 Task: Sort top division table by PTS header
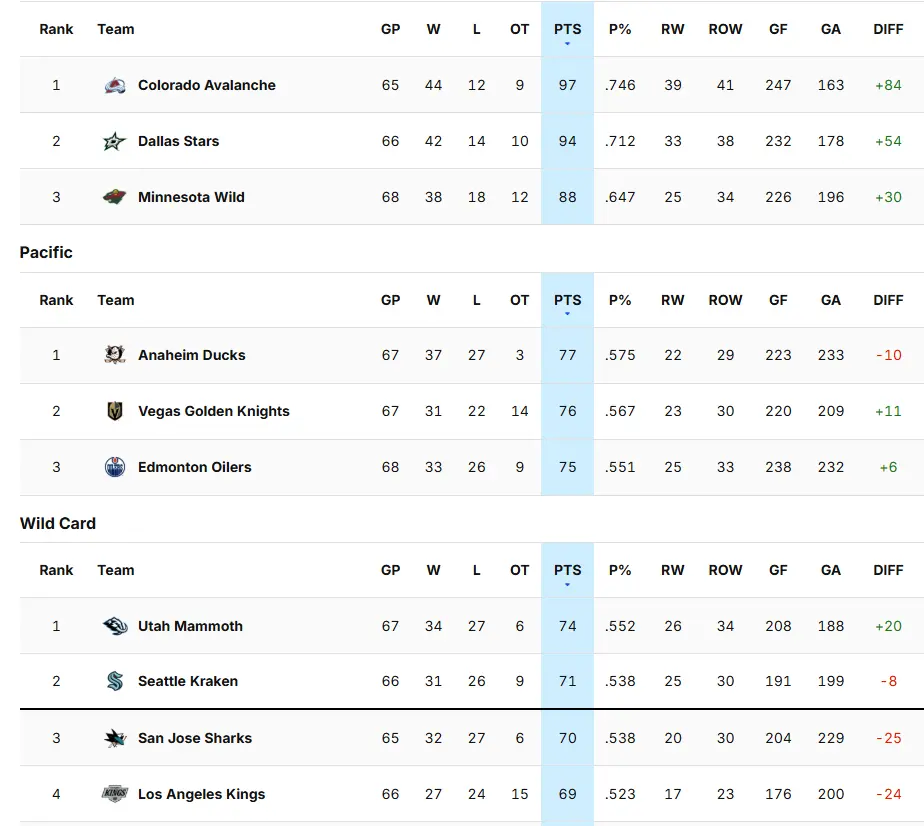point(567,29)
